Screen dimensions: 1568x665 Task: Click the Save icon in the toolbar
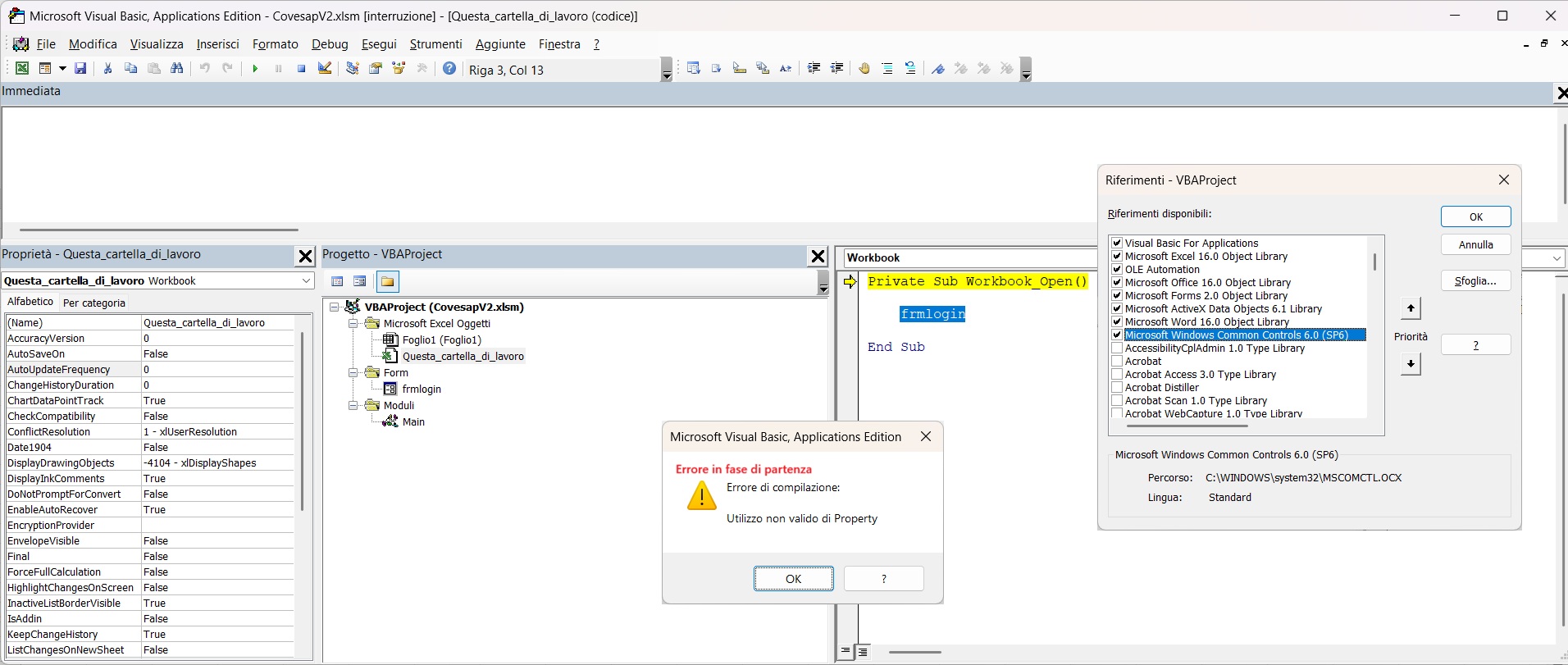80,69
